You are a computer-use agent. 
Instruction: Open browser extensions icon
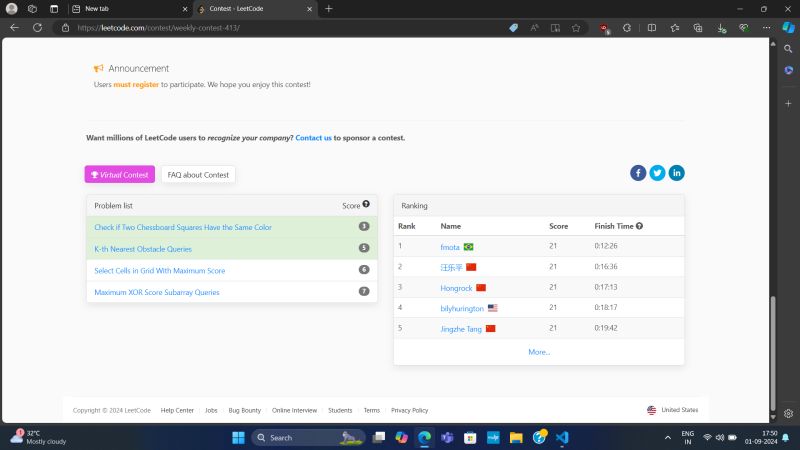click(x=627, y=28)
